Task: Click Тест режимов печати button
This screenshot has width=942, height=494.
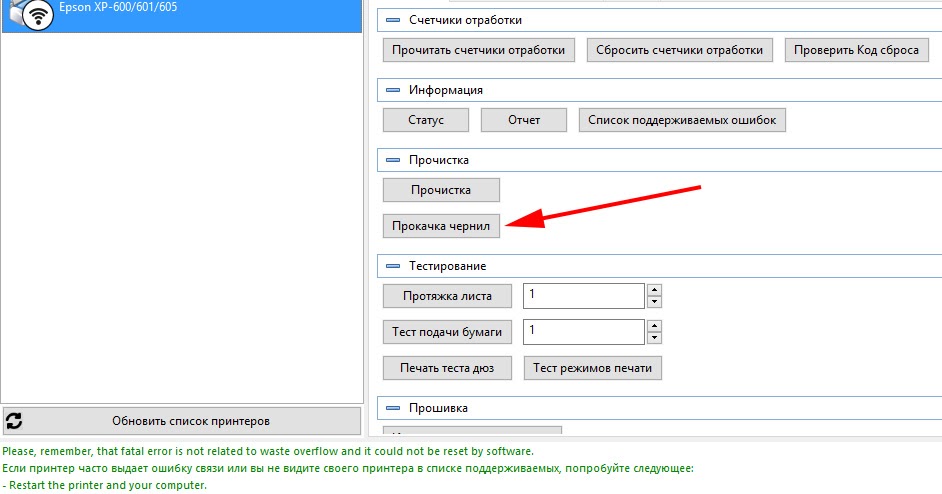Action: coord(592,368)
